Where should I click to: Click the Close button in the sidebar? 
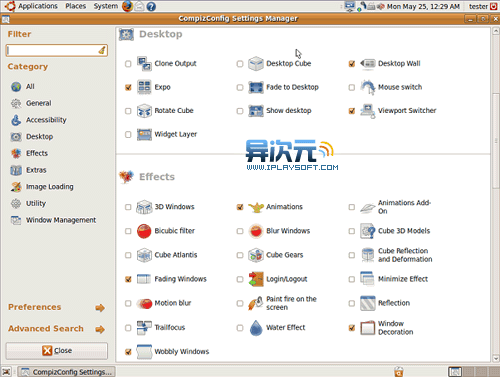point(57,351)
